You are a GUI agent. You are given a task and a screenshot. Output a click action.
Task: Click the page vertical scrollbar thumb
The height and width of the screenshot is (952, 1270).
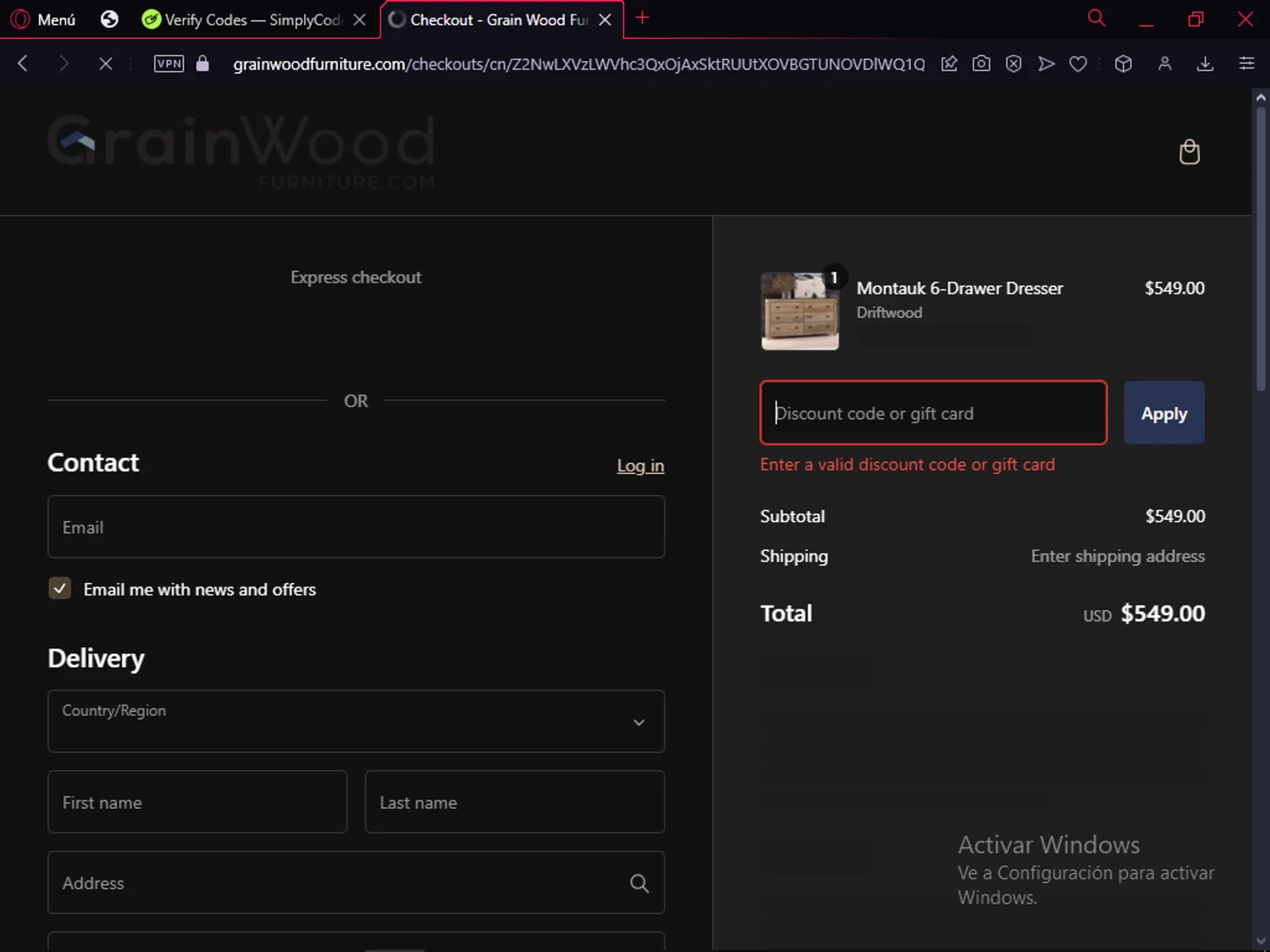click(1261, 247)
